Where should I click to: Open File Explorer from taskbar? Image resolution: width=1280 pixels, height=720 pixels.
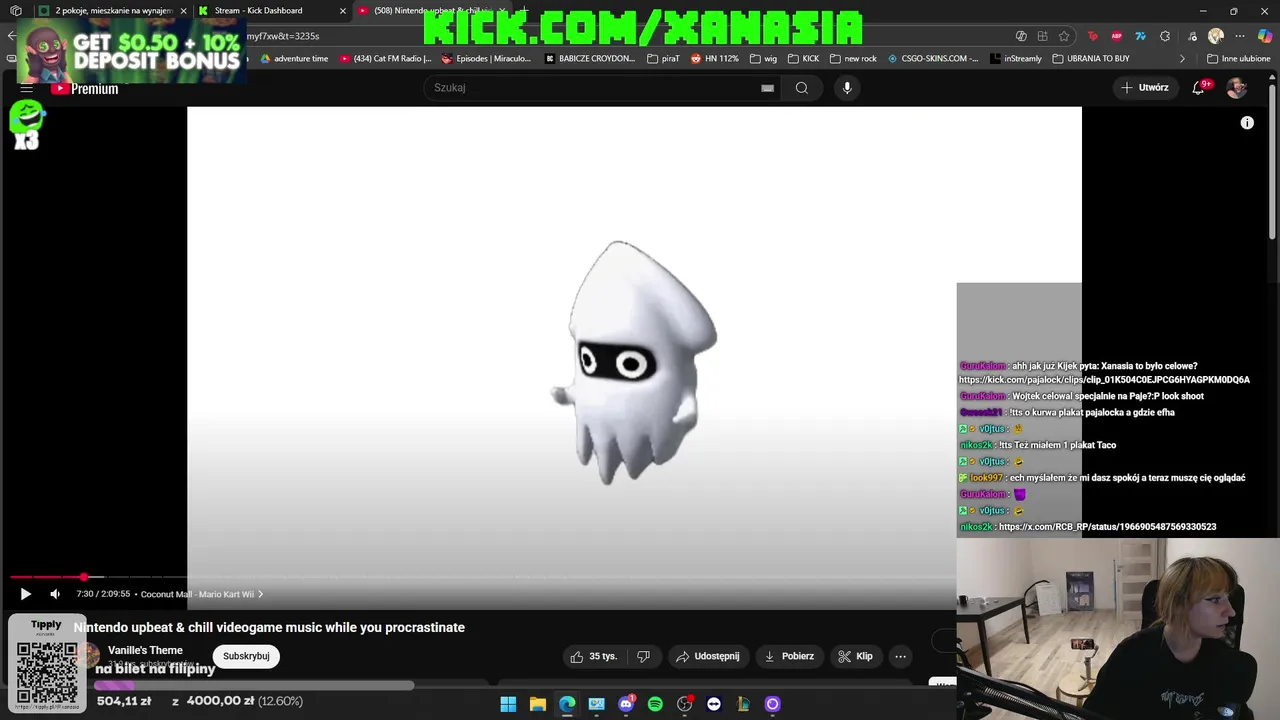[537, 704]
